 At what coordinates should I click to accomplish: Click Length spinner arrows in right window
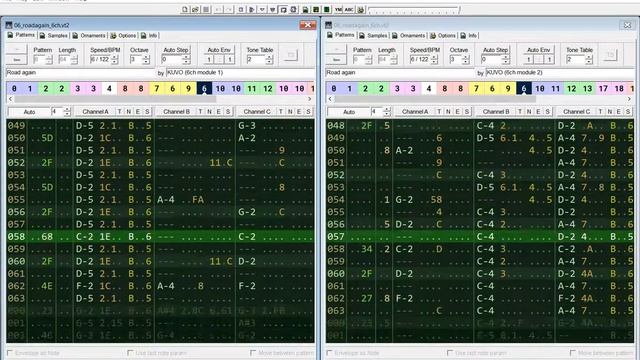[393, 60]
